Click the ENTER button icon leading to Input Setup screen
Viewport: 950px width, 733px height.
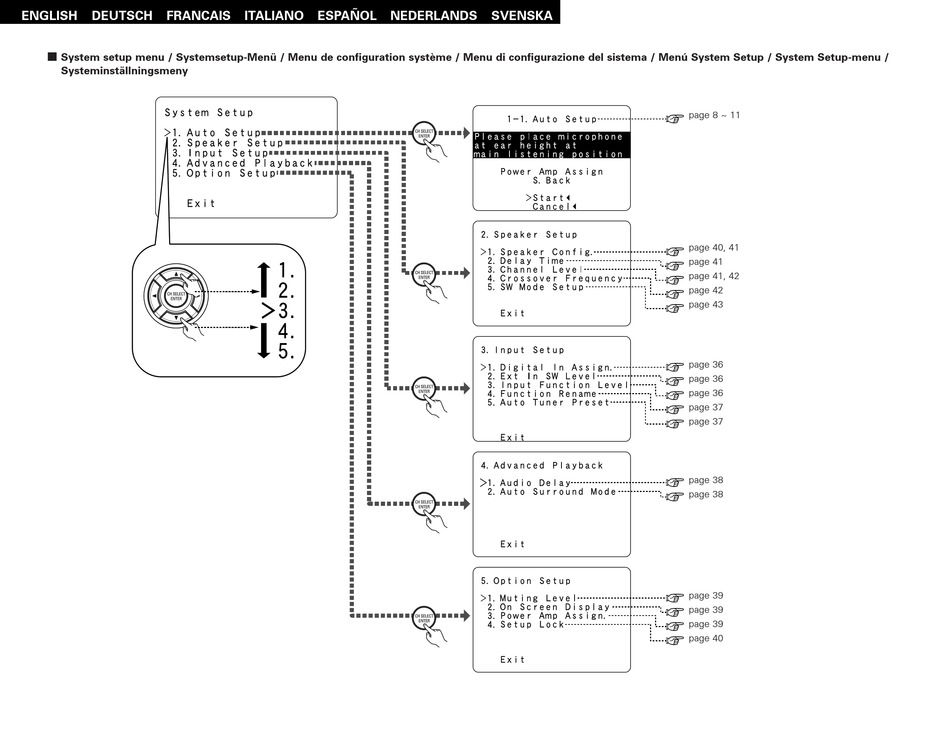click(x=424, y=388)
